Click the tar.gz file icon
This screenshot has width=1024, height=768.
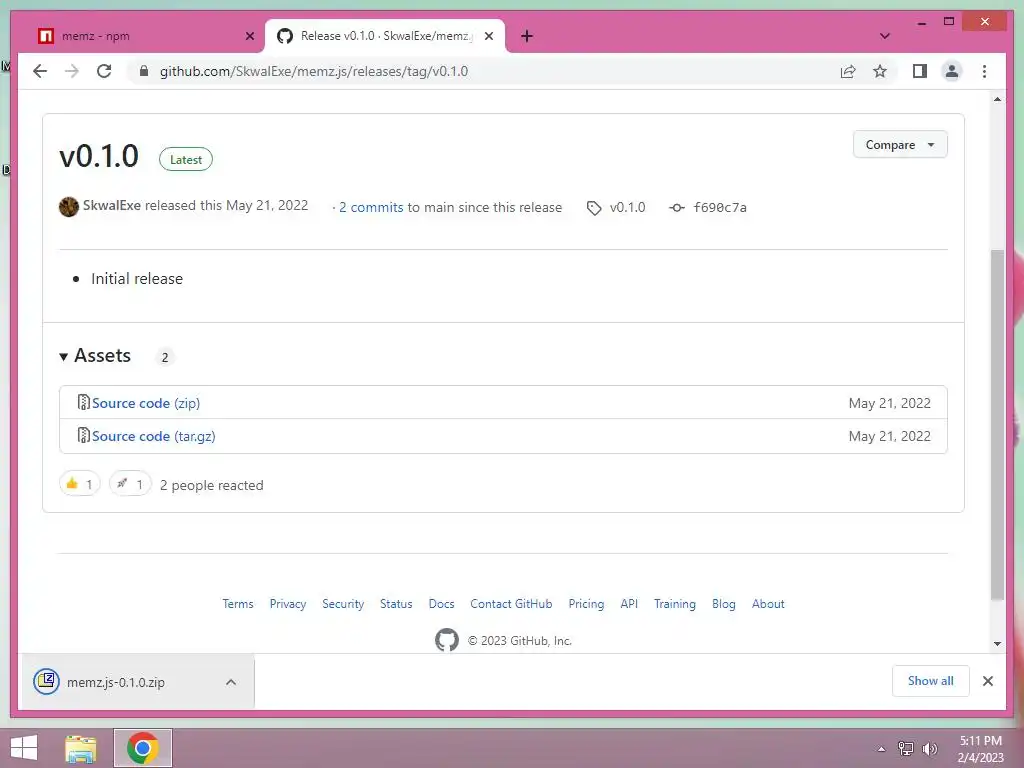click(83, 435)
